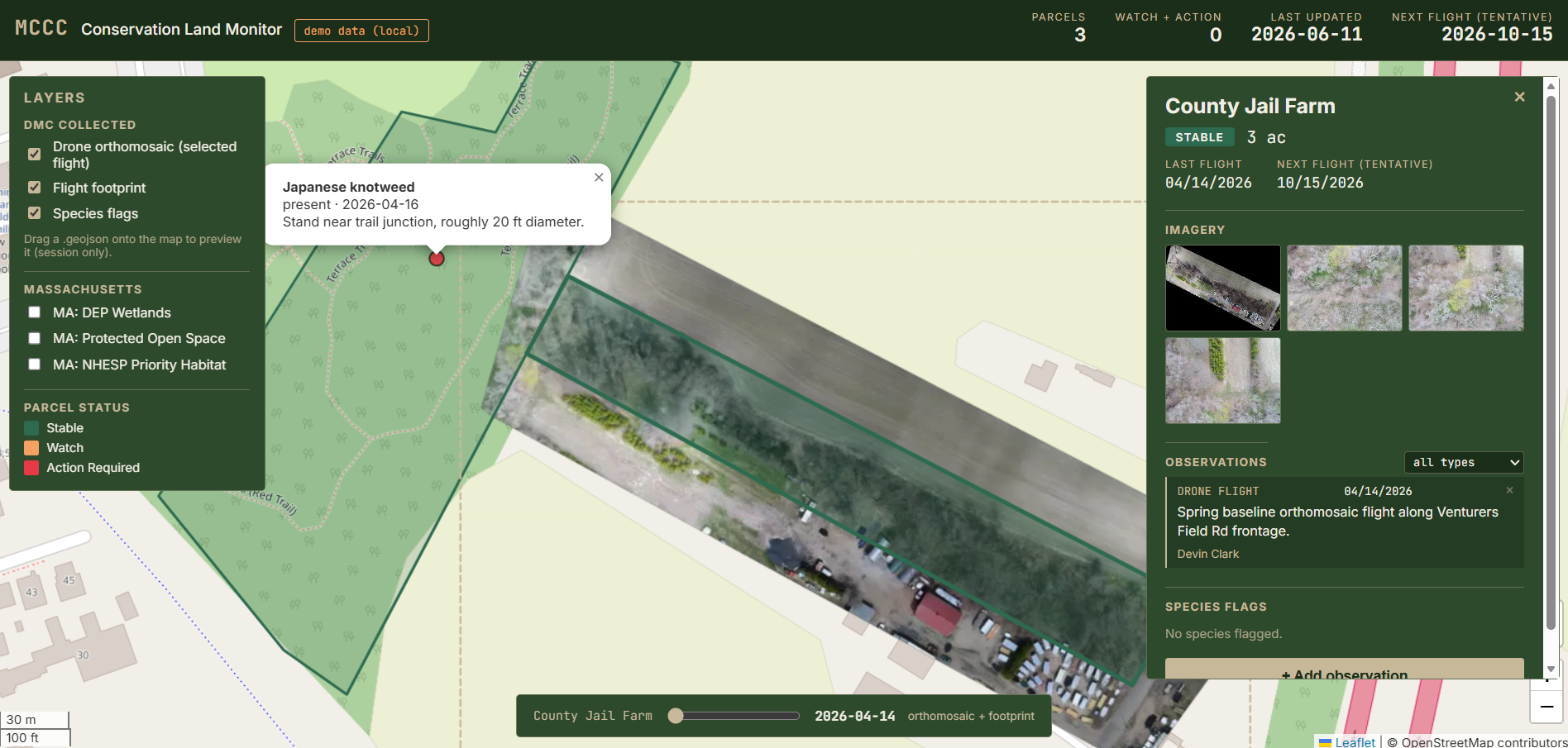Screen dimensions: 1568x748
Task: Open the orthomosaic overview imagery thumbnail
Action: (1223, 288)
